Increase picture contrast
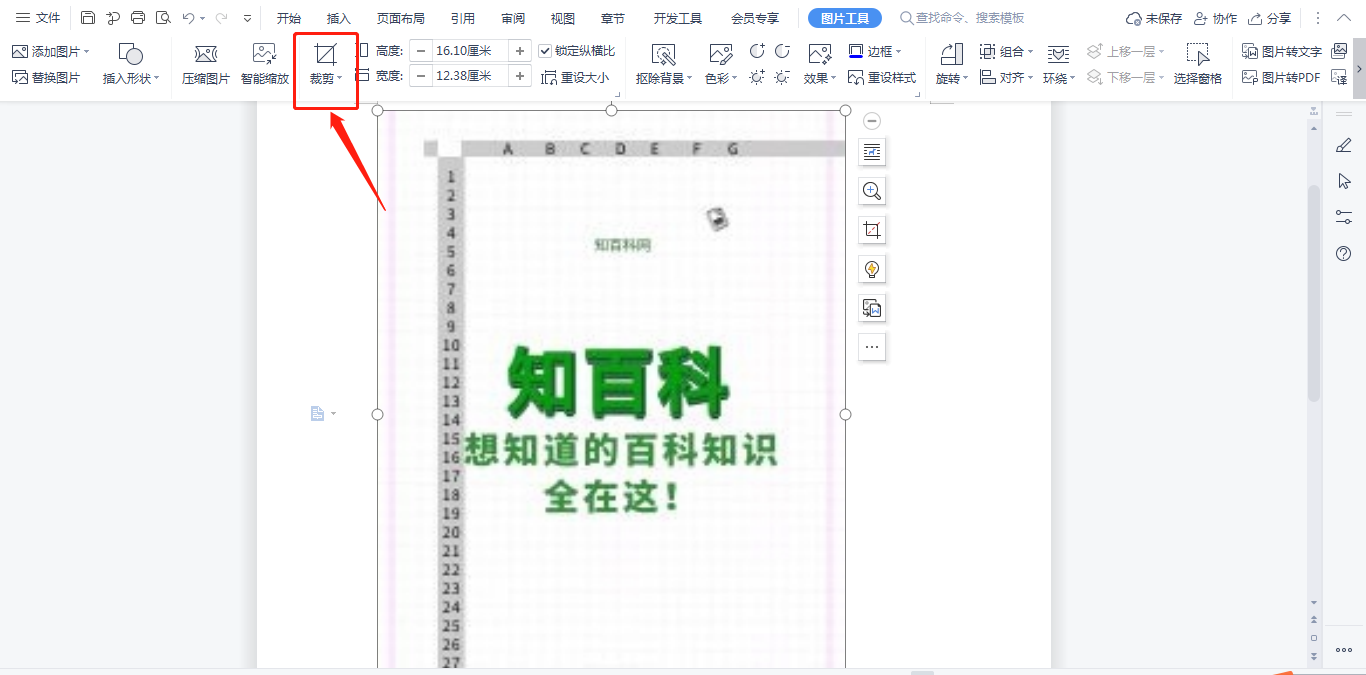The height and width of the screenshot is (675, 1366). click(x=757, y=51)
